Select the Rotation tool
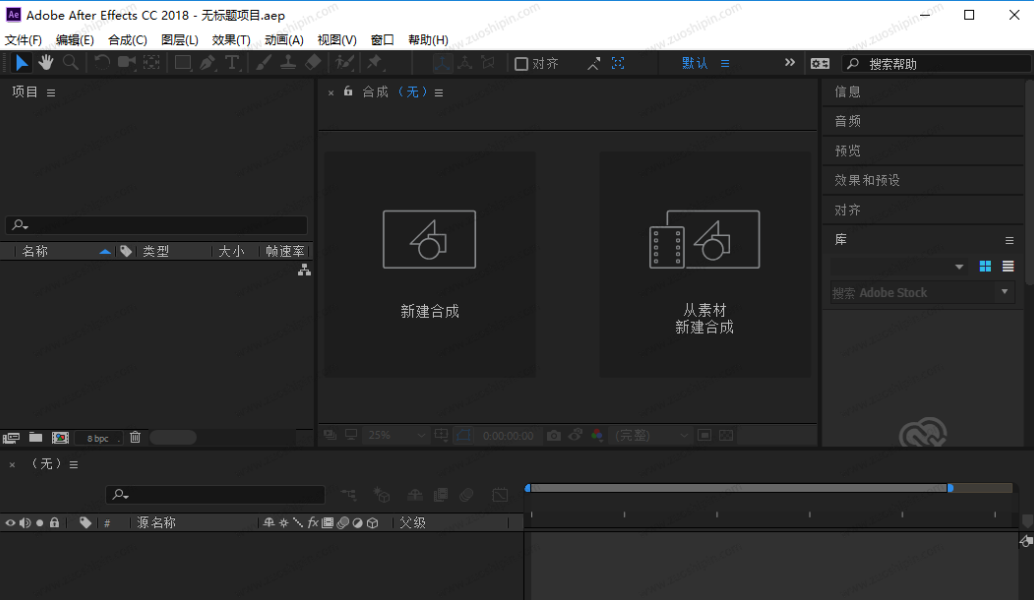Viewport: 1034px width, 600px height. coord(101,62)
